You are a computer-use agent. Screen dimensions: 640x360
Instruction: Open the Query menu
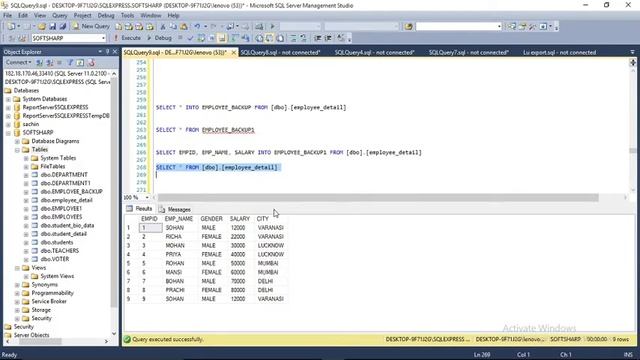pos(60,16)
